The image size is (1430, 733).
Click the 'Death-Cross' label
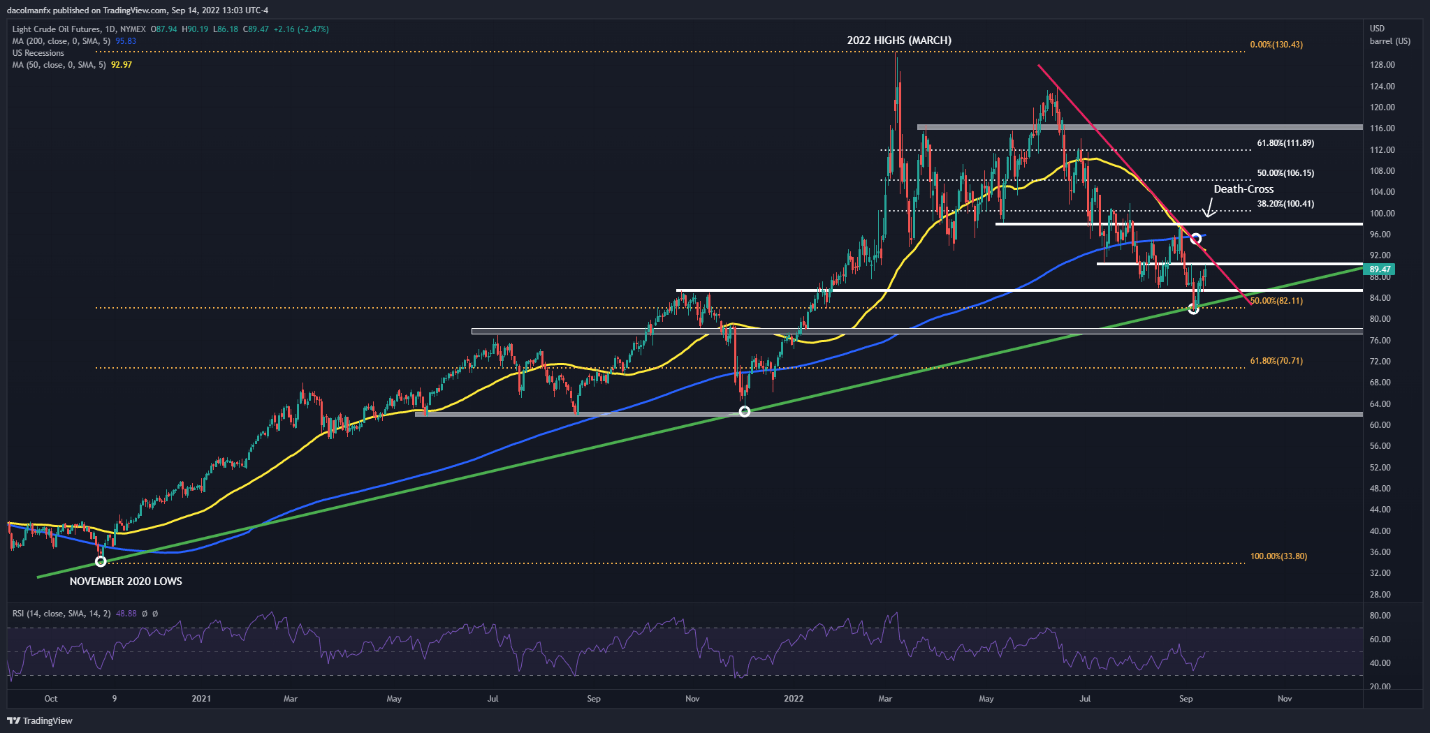tap(1244, 188)
